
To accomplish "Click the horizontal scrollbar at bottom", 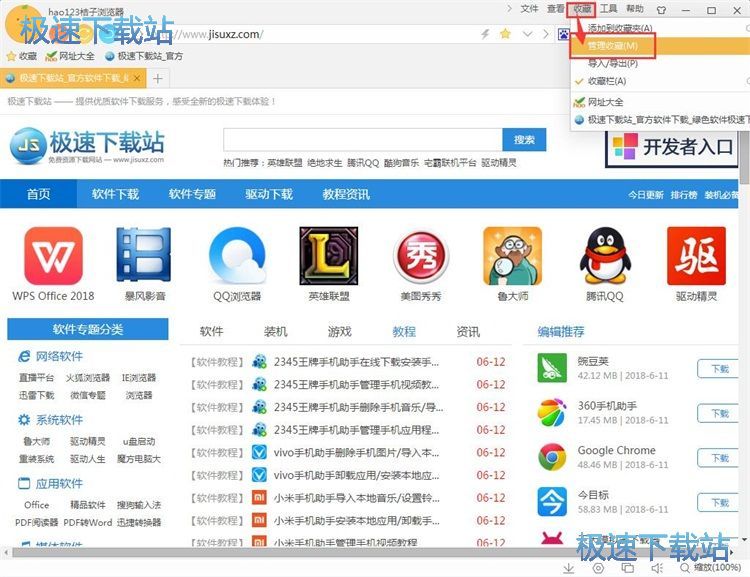I will (368, 553).
